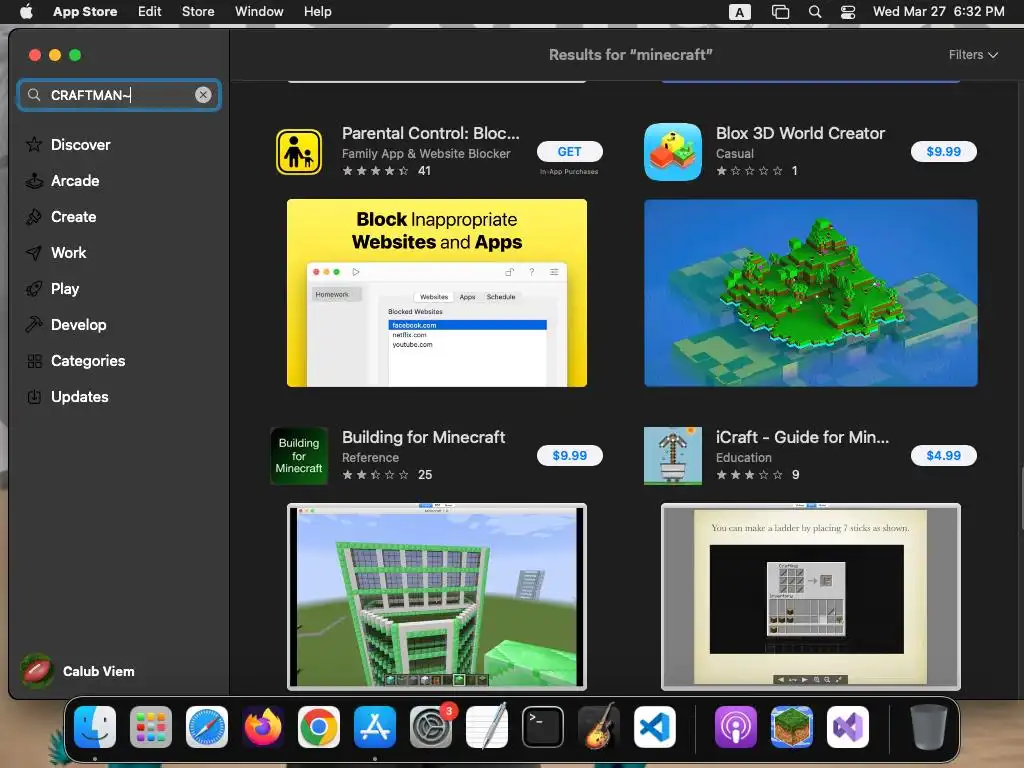
Task: Launch Minecraft from the Dock
Action: [x=792, y=727]
